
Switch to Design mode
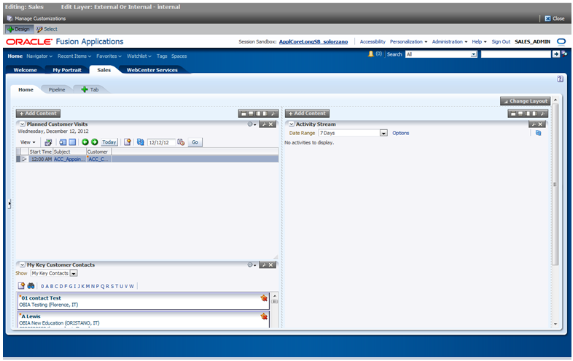(x=19, y=29)
